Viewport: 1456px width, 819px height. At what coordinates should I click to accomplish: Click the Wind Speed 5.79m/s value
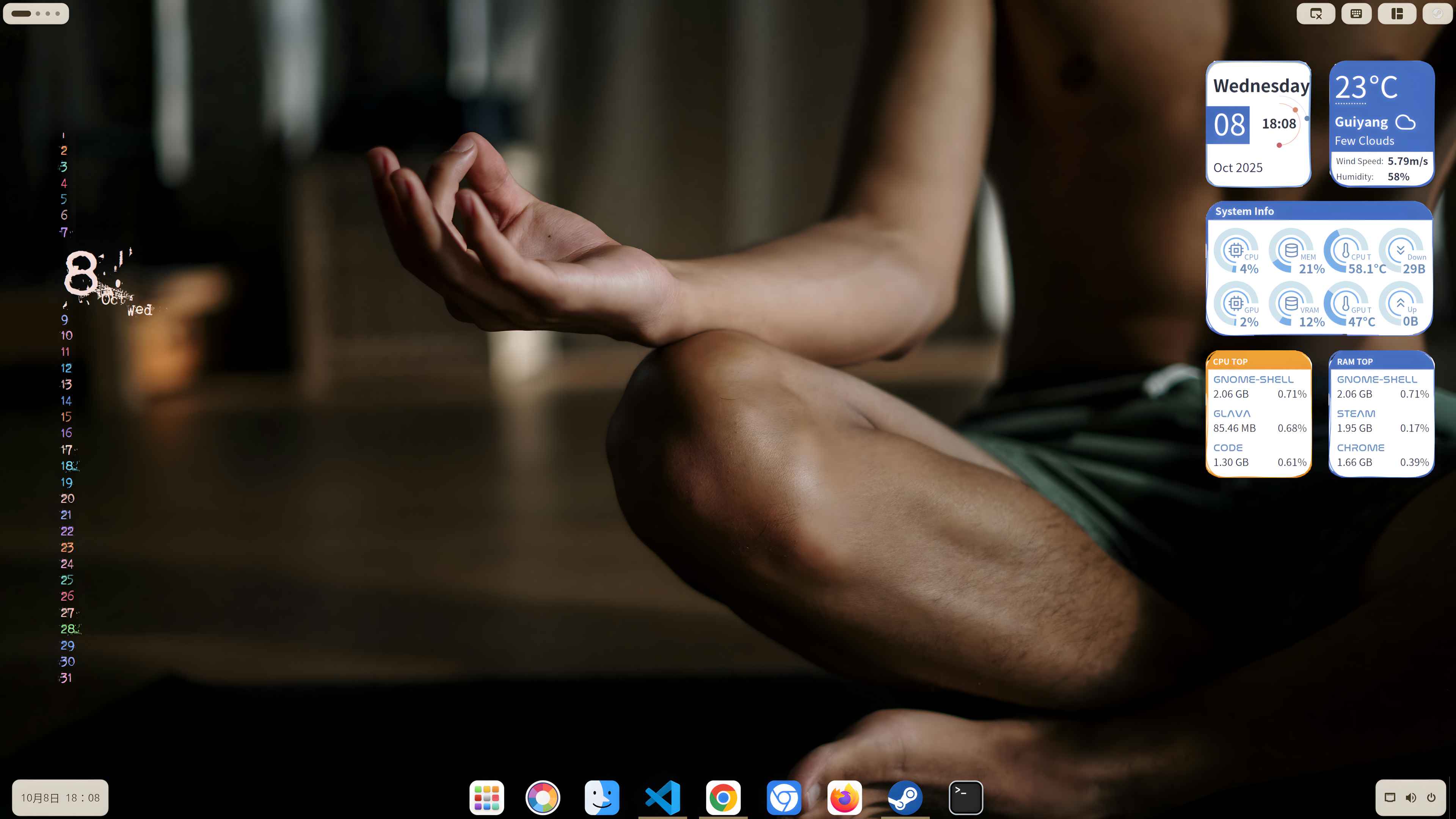(1407, 161)
